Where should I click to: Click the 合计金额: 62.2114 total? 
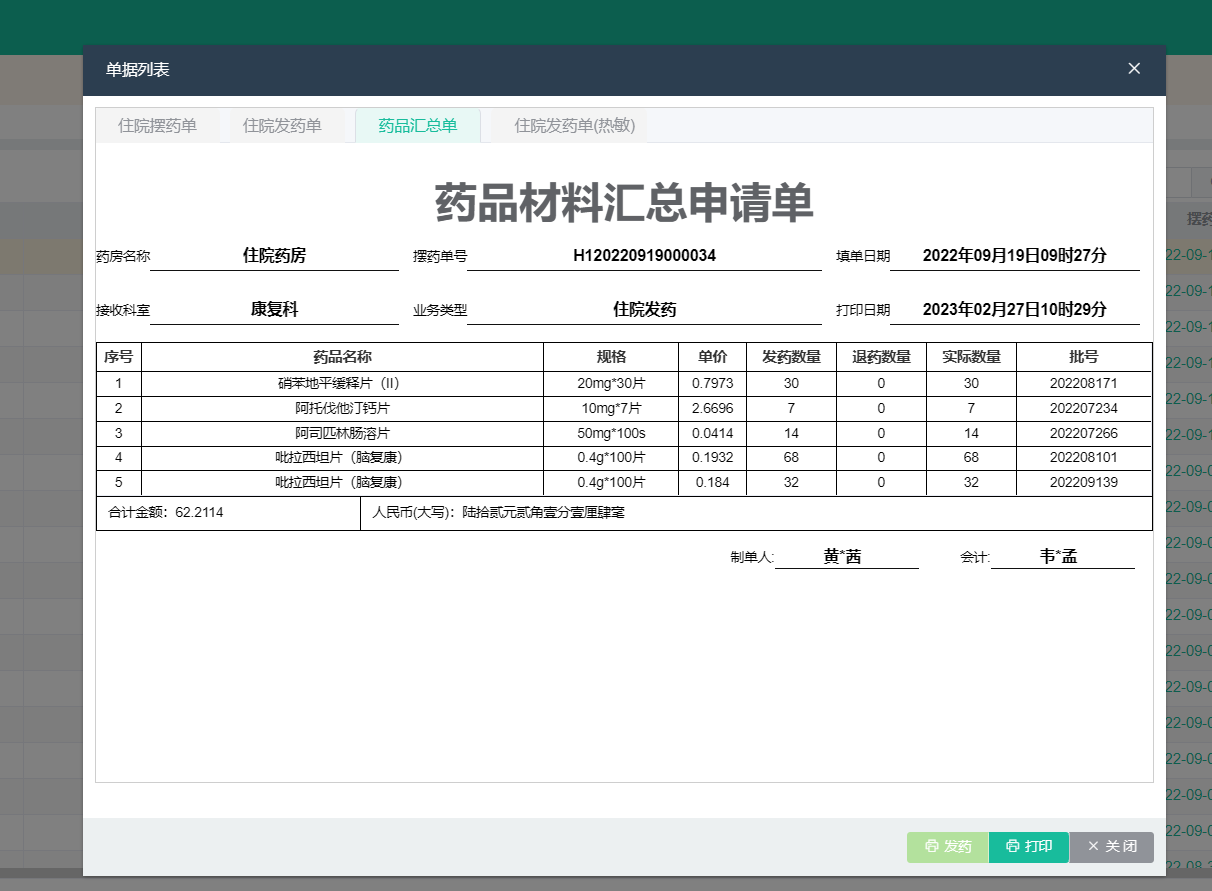(x=165, y=512)
